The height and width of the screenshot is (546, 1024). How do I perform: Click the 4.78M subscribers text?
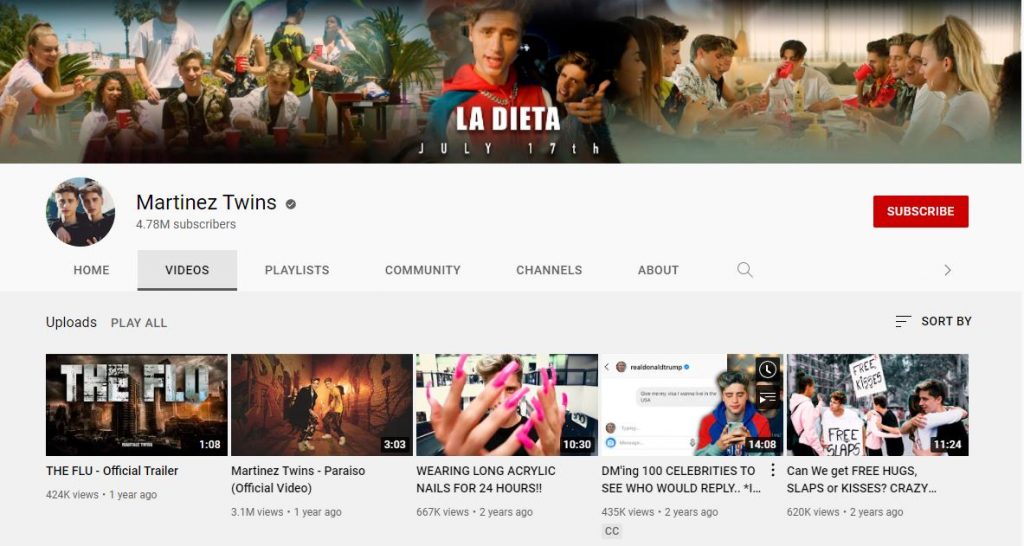(x=186, y=224)
